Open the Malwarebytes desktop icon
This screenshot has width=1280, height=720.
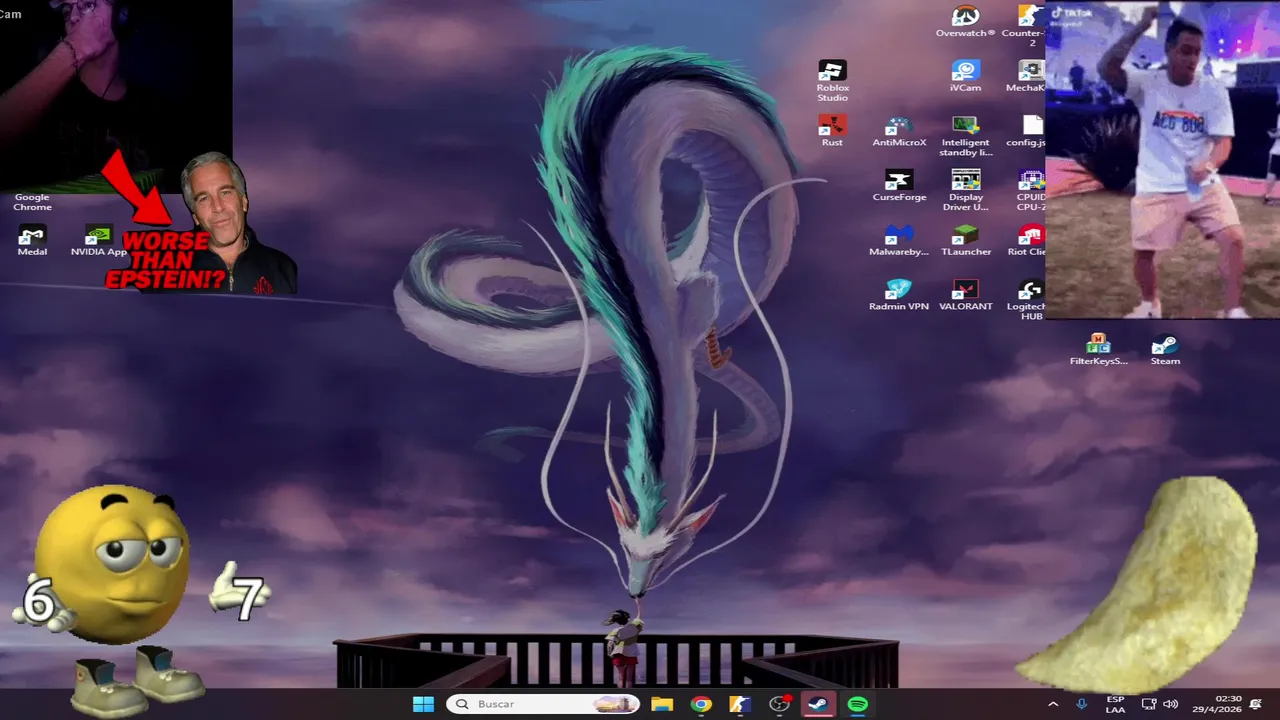coord(899,240)
